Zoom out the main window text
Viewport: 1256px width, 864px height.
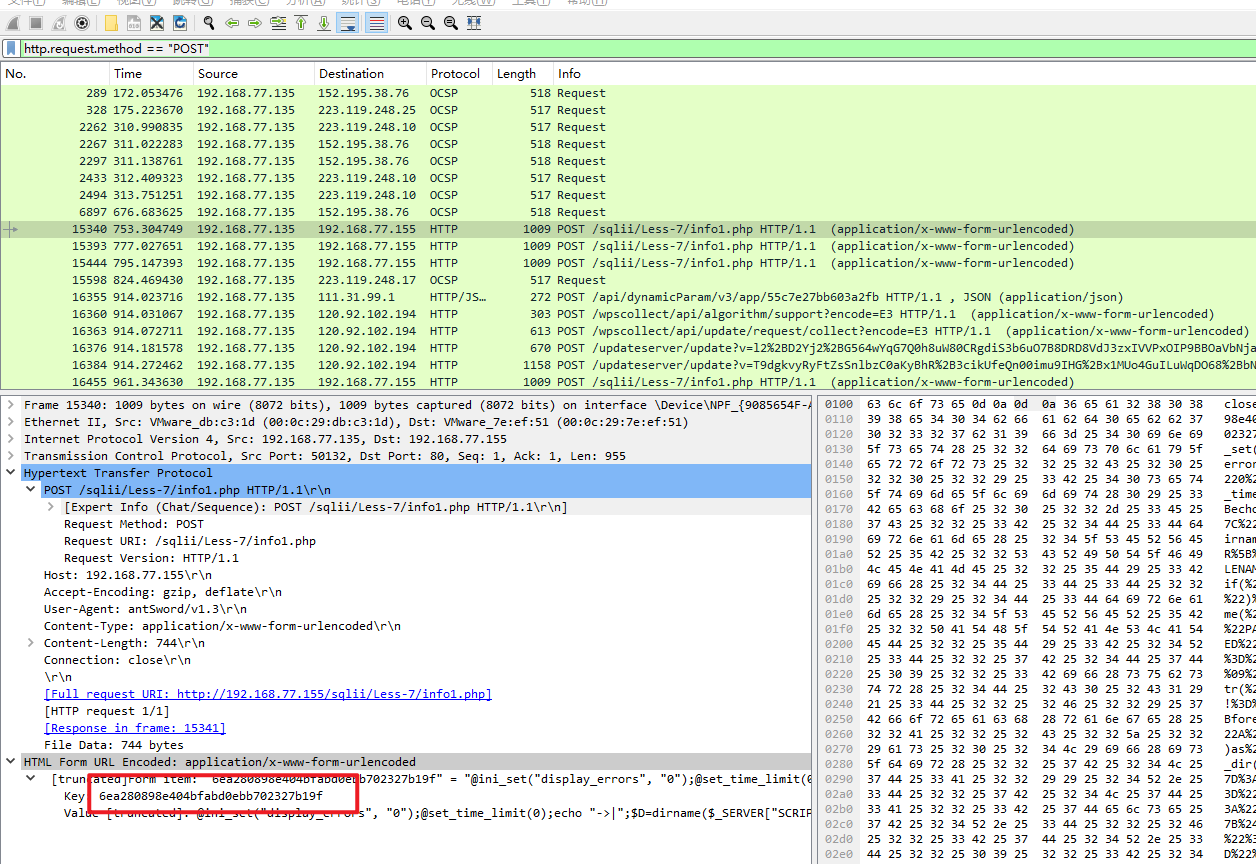[x=428, y=22]
